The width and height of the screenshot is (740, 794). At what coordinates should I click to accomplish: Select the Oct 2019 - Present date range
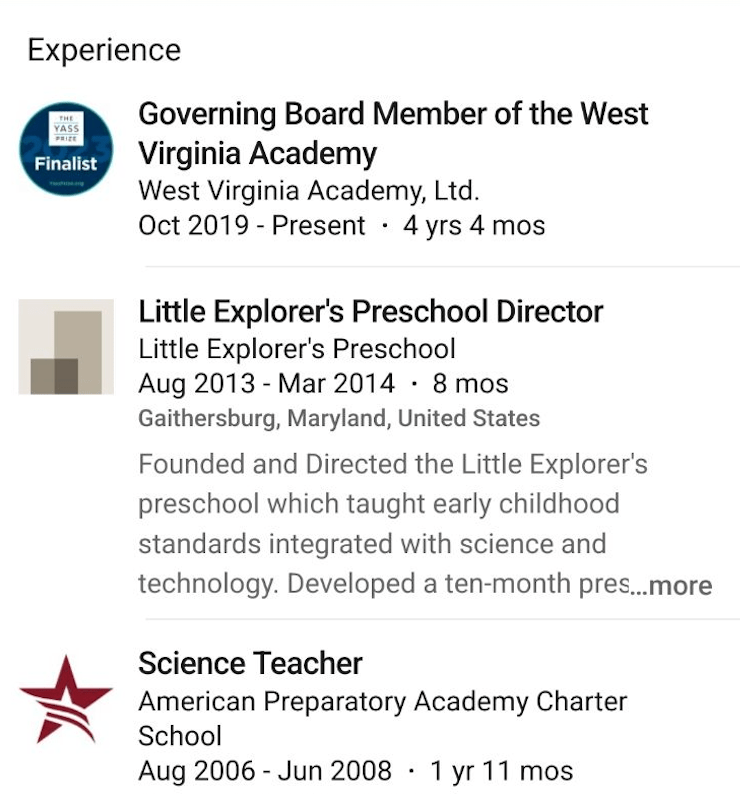pyautogui.click(x=252, y=226)
